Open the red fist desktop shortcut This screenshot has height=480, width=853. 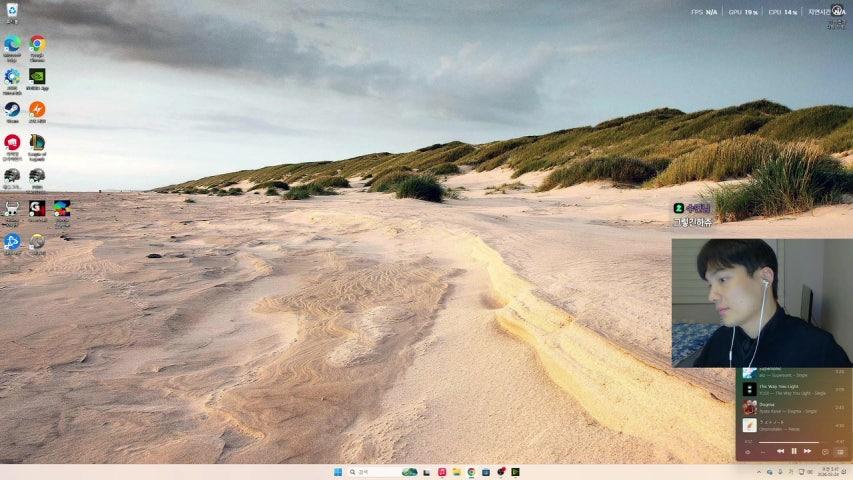click(x=12, y=147)
